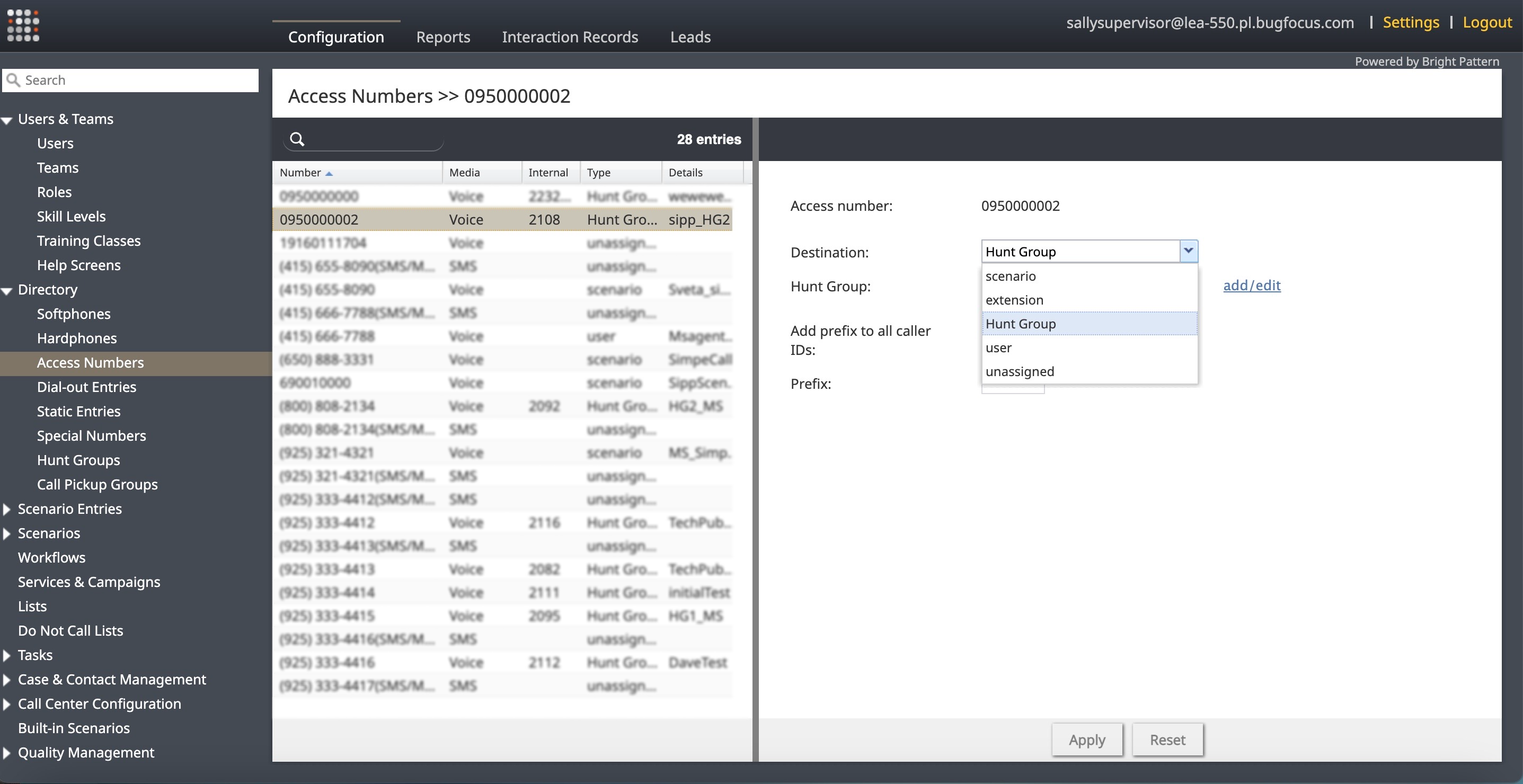Viewport: 1523px width, 784px height.
Task: Click the dotted grid application logo
Action: 23,25
